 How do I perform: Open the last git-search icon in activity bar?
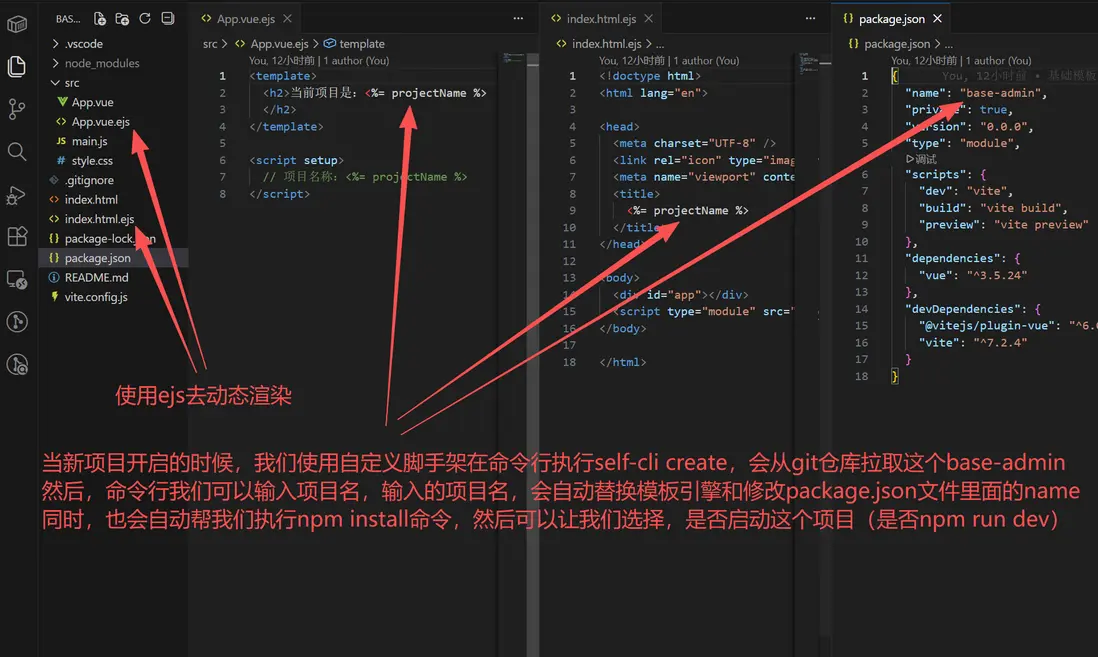click(x=17, y=365)
